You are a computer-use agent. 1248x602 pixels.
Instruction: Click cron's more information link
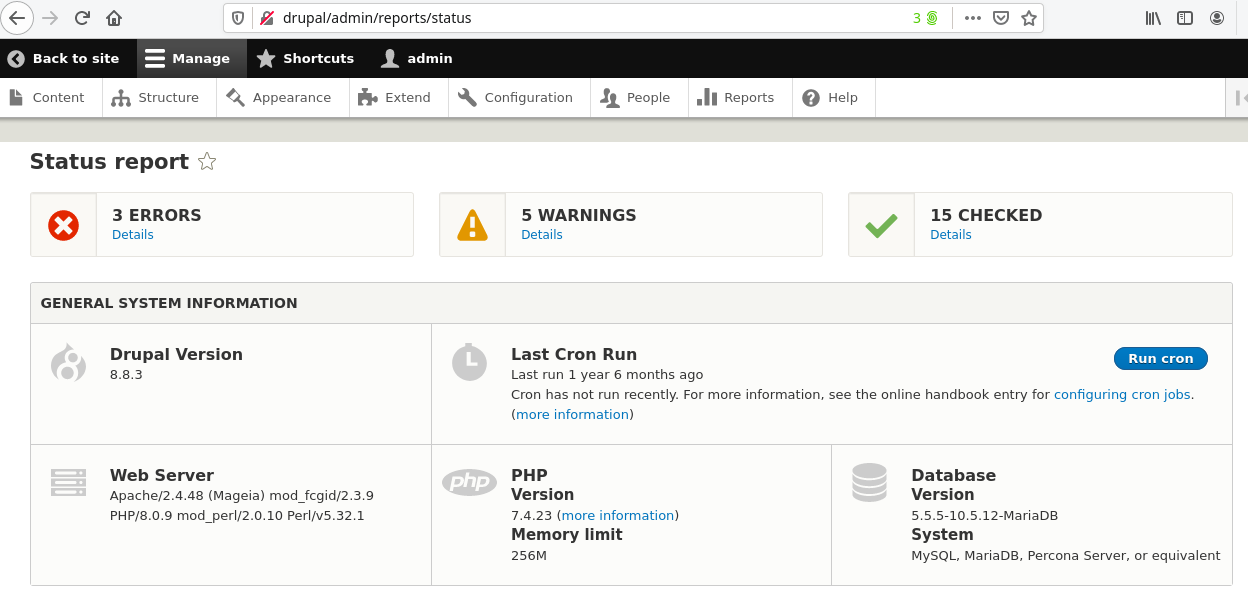573,415
